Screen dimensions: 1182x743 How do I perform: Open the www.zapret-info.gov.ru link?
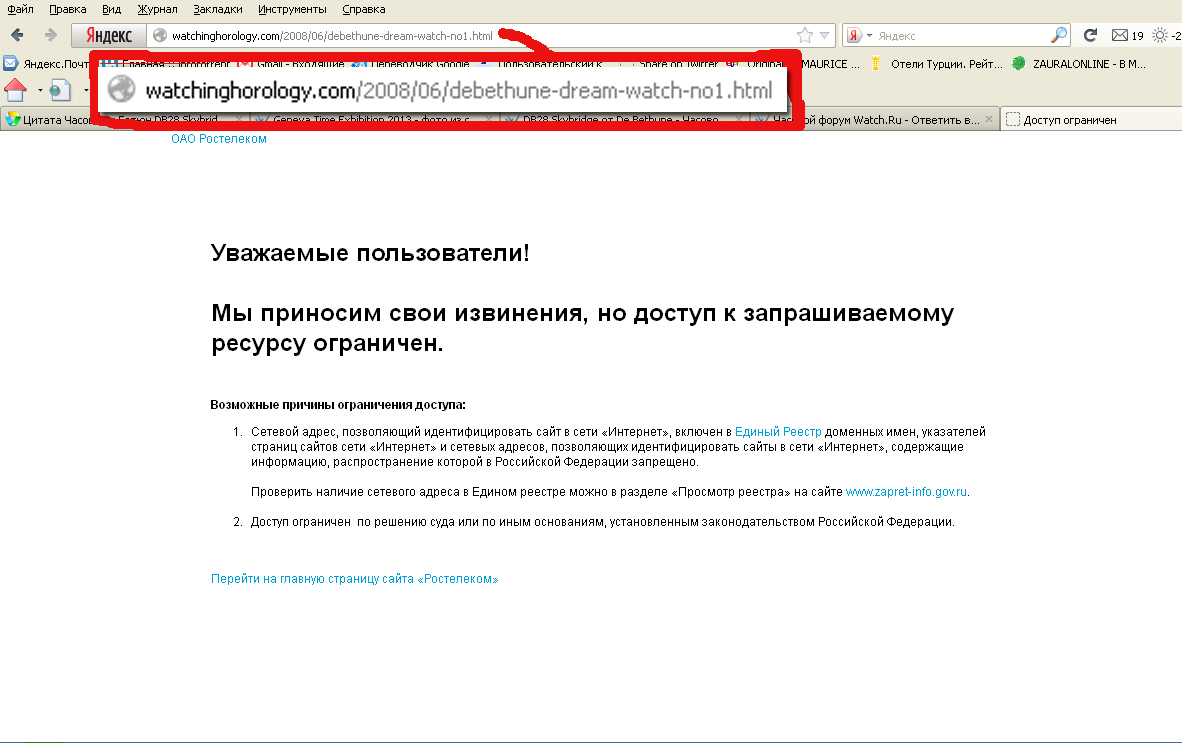click(x=906, y=492)
